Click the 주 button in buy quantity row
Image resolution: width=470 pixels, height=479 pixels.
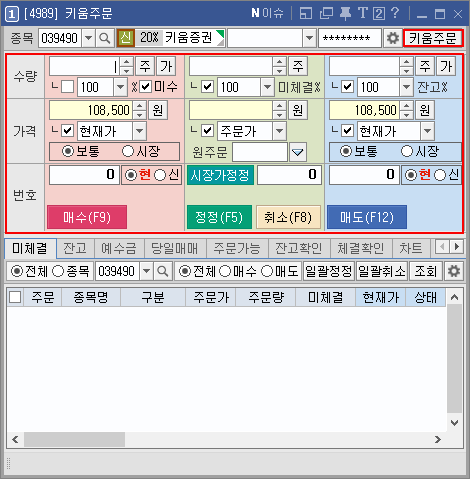(145, 66)
